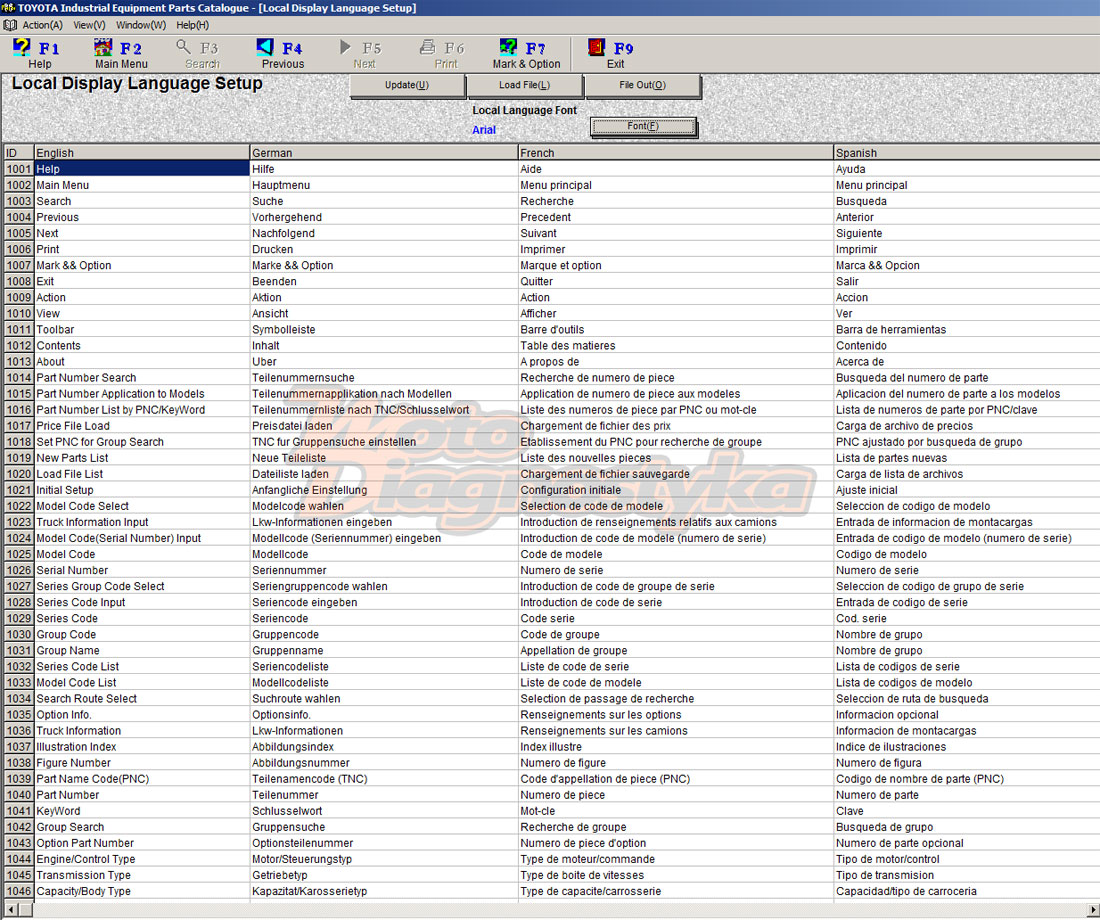The width and height of the screenshot is (1100, 920).
Task: Open Main Menu with F2 icon
Action: (103, 47)
